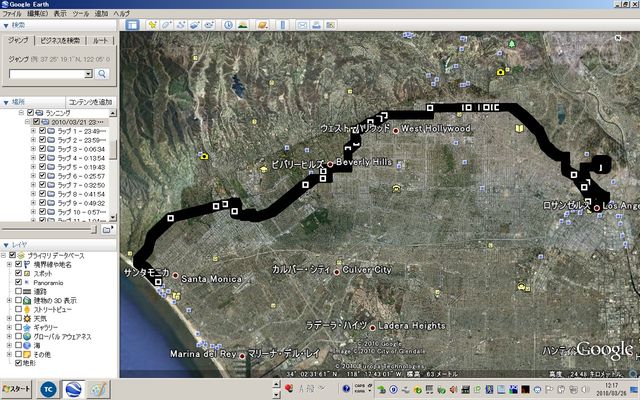
Task: Uncheck the ラップ 3 checkbox
Action: (40, 148)
